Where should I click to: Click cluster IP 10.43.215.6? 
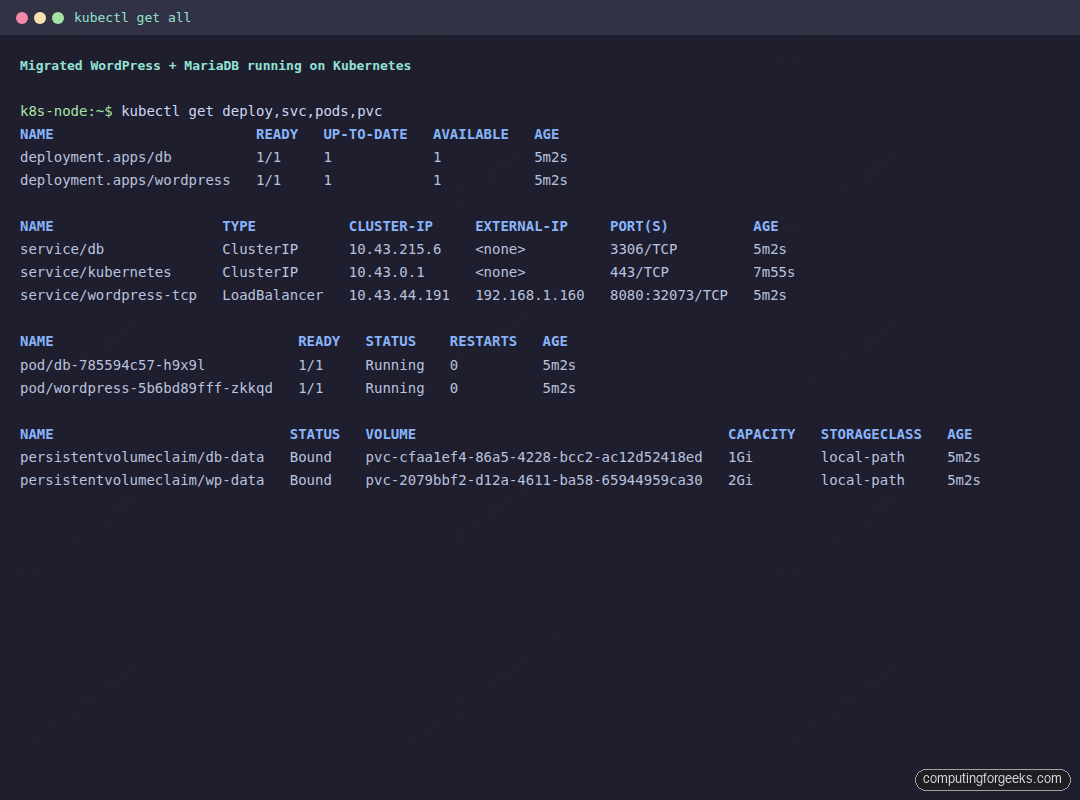(395, 249)
